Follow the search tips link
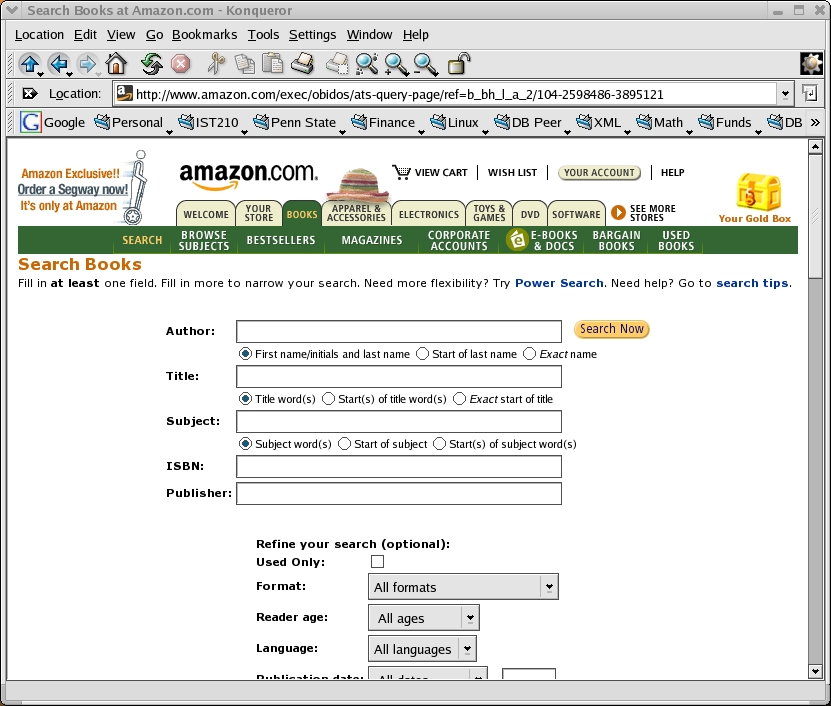Screen dimensions: 831x706 [x=752, y=283]
